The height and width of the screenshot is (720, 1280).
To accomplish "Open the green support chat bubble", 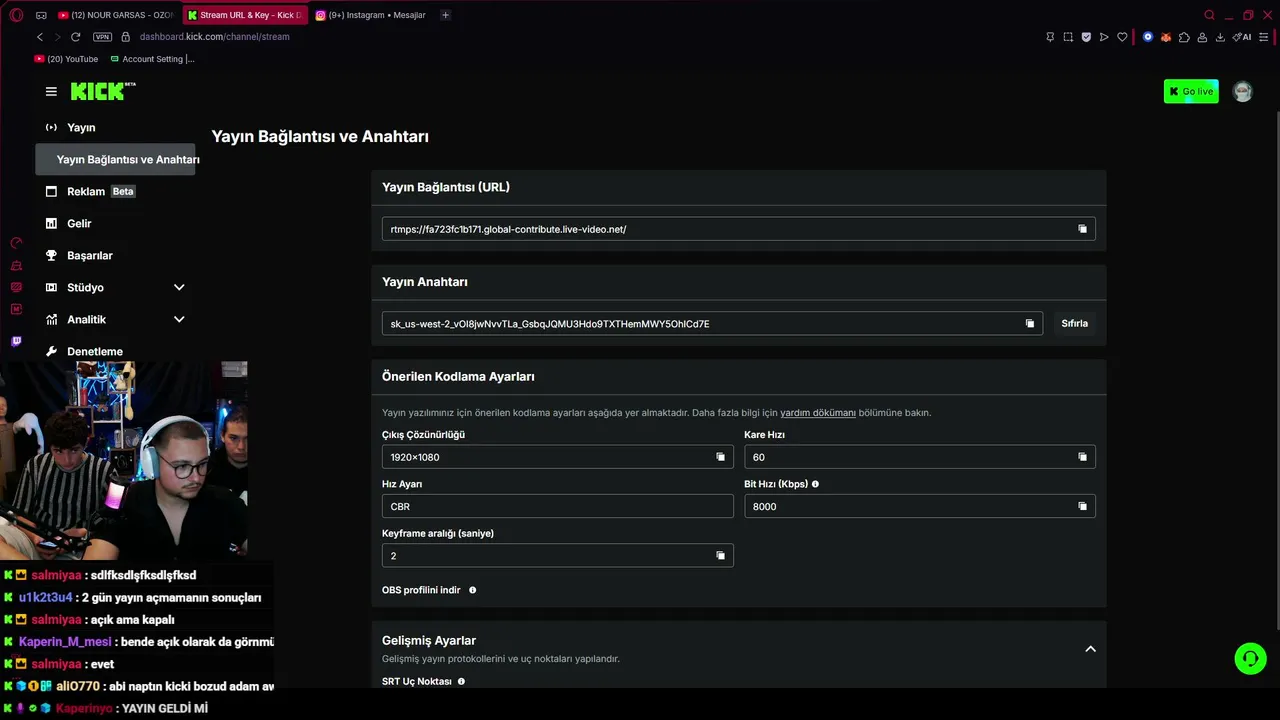I will pyautogui.click(x=1250, y=658).
